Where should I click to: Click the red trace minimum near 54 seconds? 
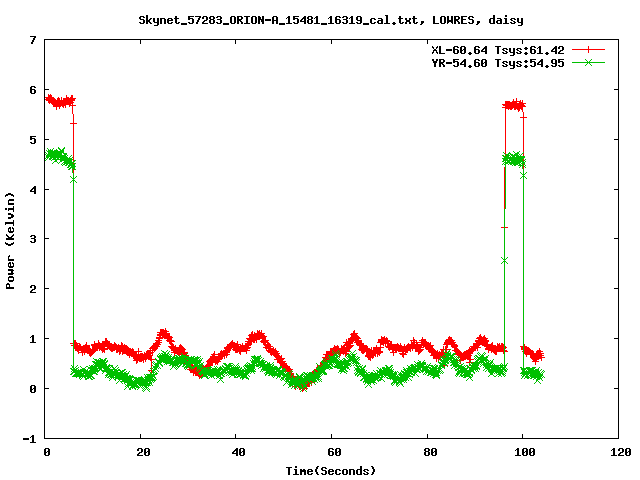[x=303, y=385]
